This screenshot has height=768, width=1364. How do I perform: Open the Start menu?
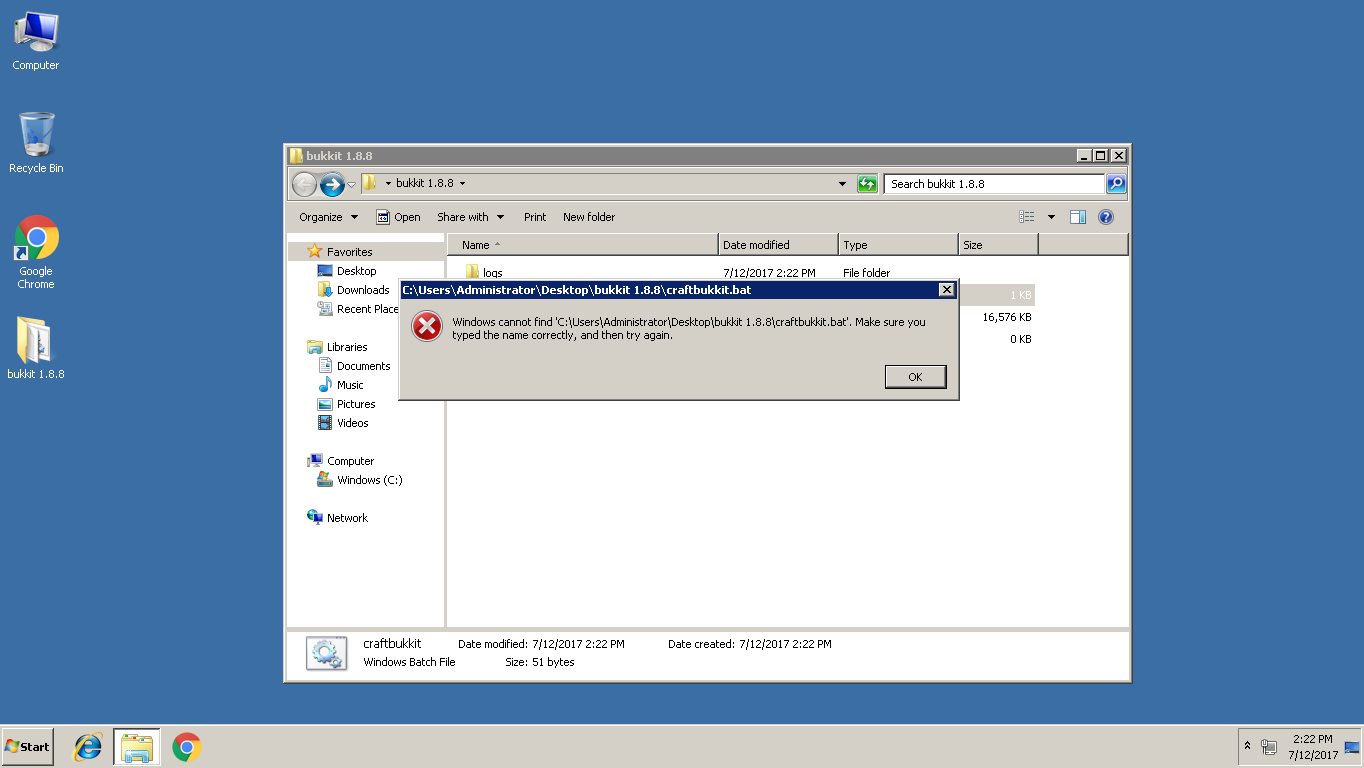click(27, 747)
